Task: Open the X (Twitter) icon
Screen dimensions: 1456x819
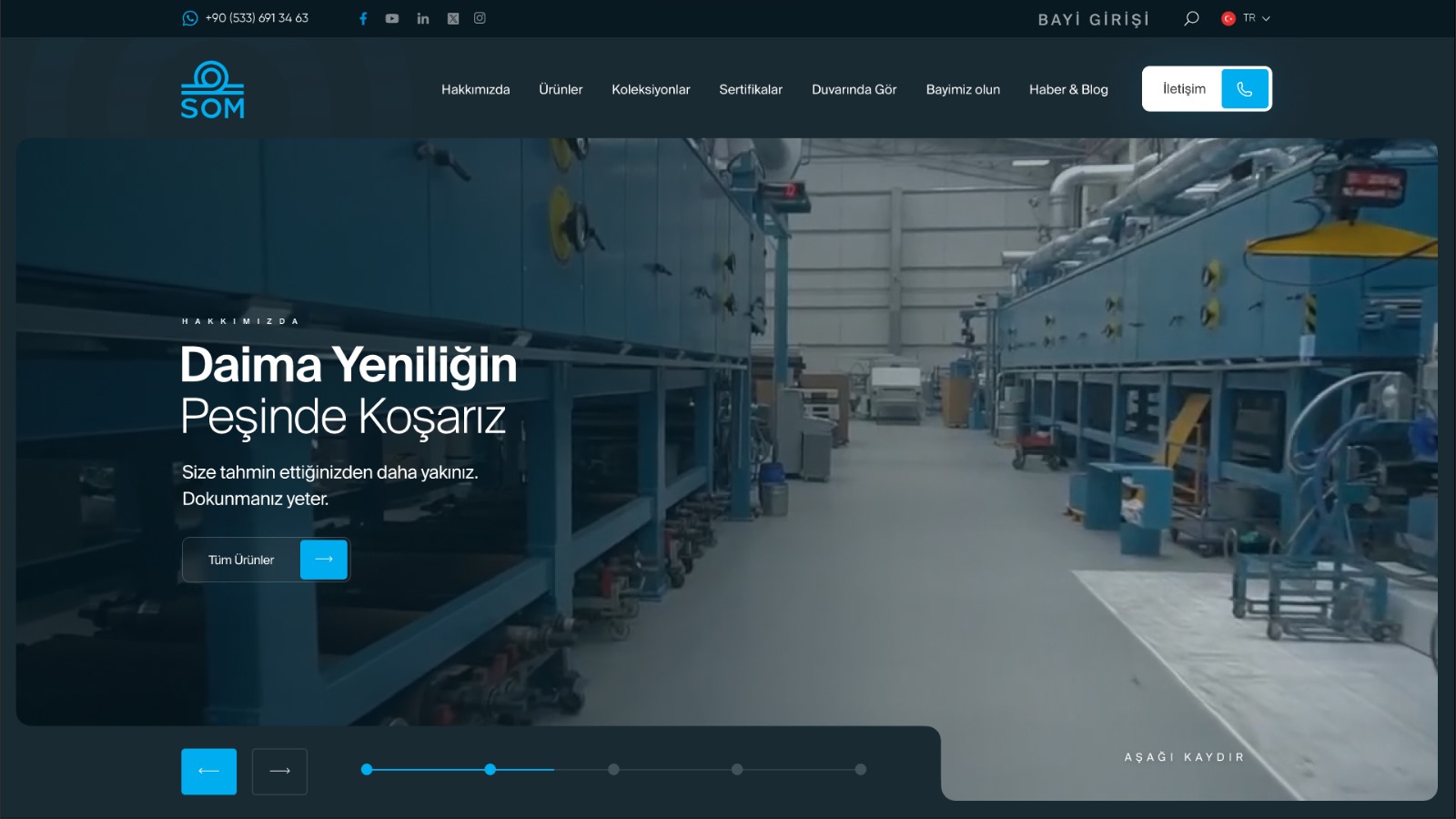Action: [x=453, y=18]
